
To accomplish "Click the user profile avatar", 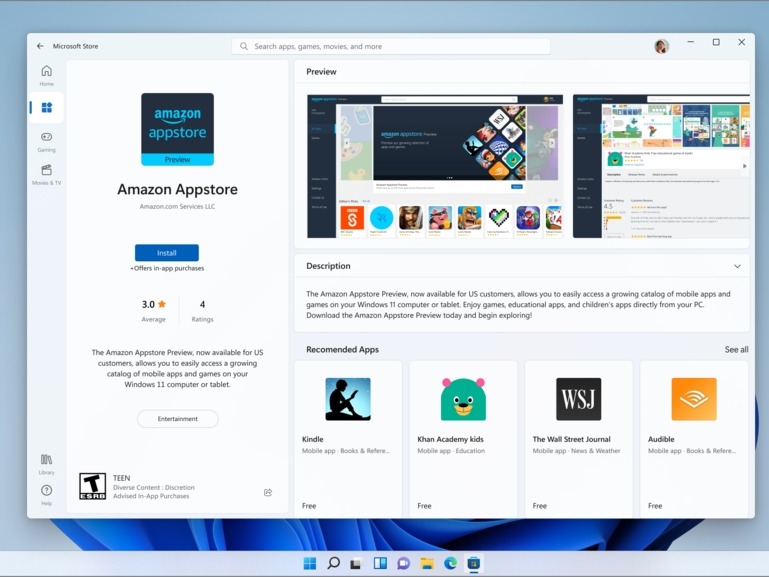I will click(662, 46).
